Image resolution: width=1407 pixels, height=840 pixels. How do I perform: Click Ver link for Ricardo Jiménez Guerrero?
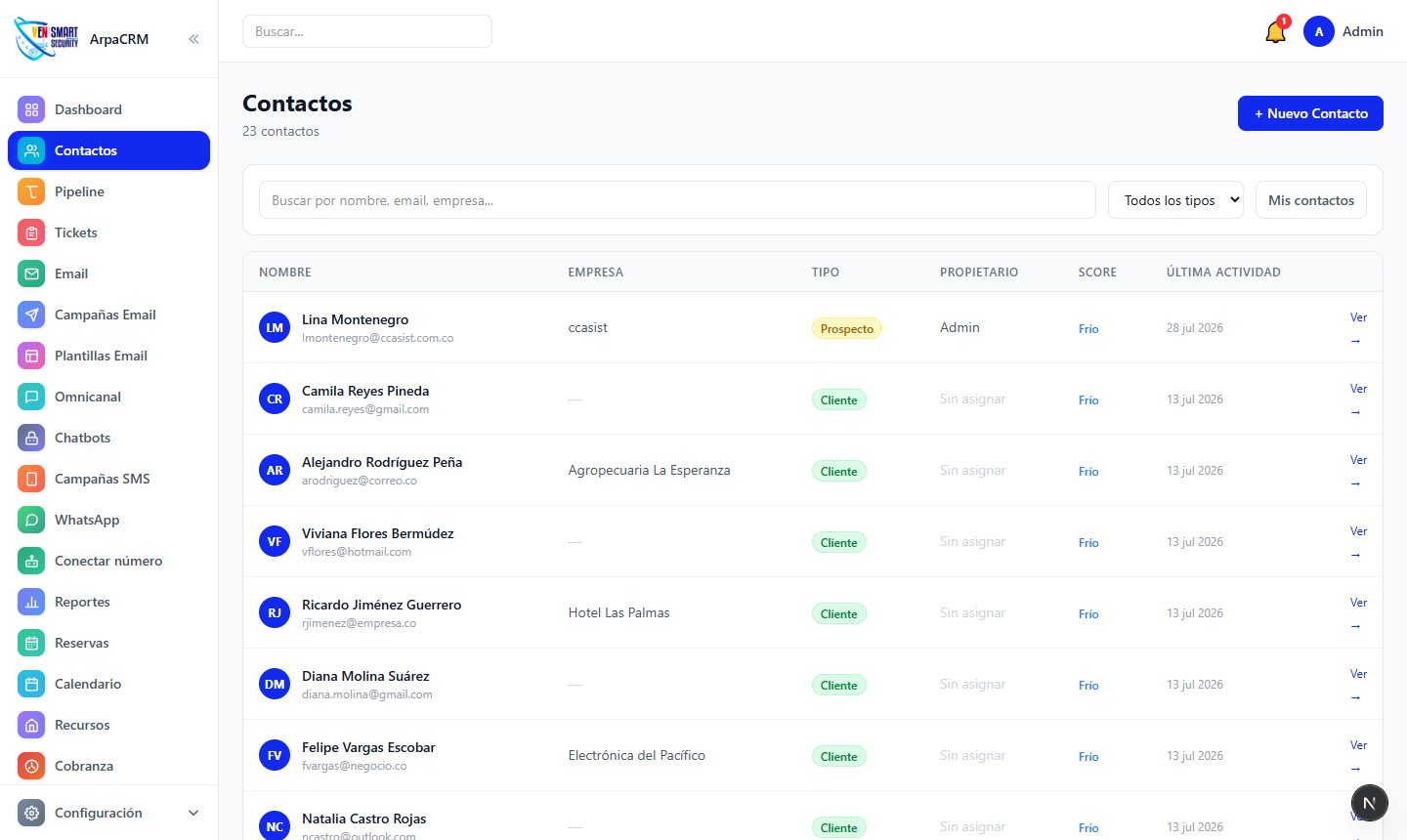pyautogui.click(x=1358, y=613)
